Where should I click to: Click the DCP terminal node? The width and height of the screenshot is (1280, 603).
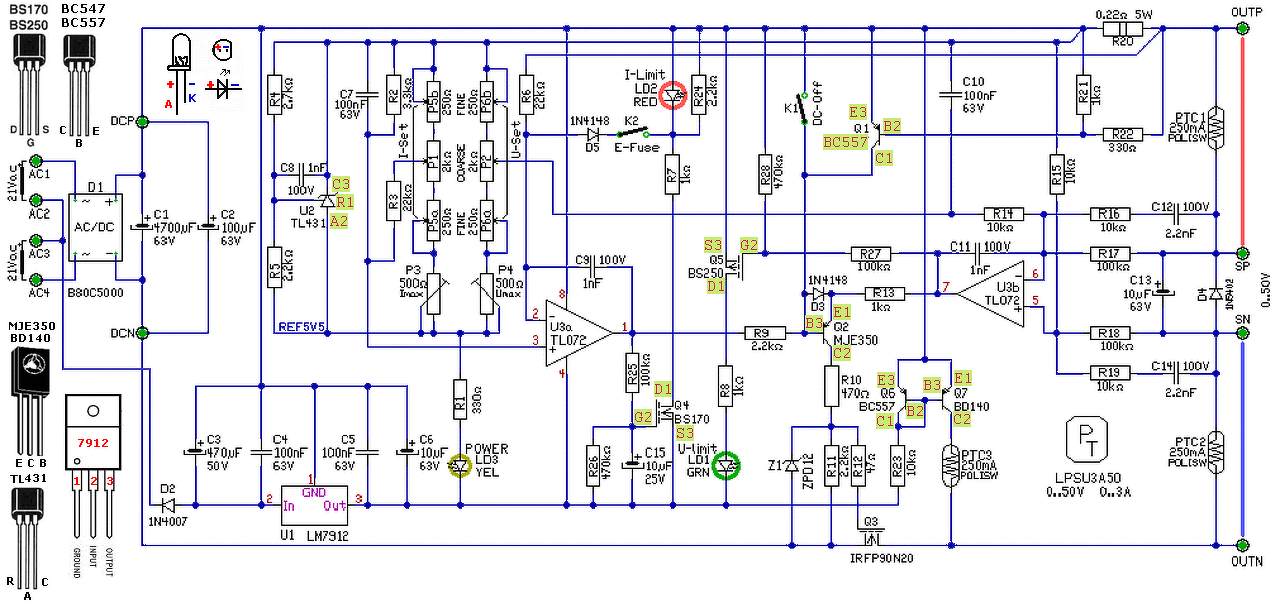pyautogui.click(x=143, y=121)
